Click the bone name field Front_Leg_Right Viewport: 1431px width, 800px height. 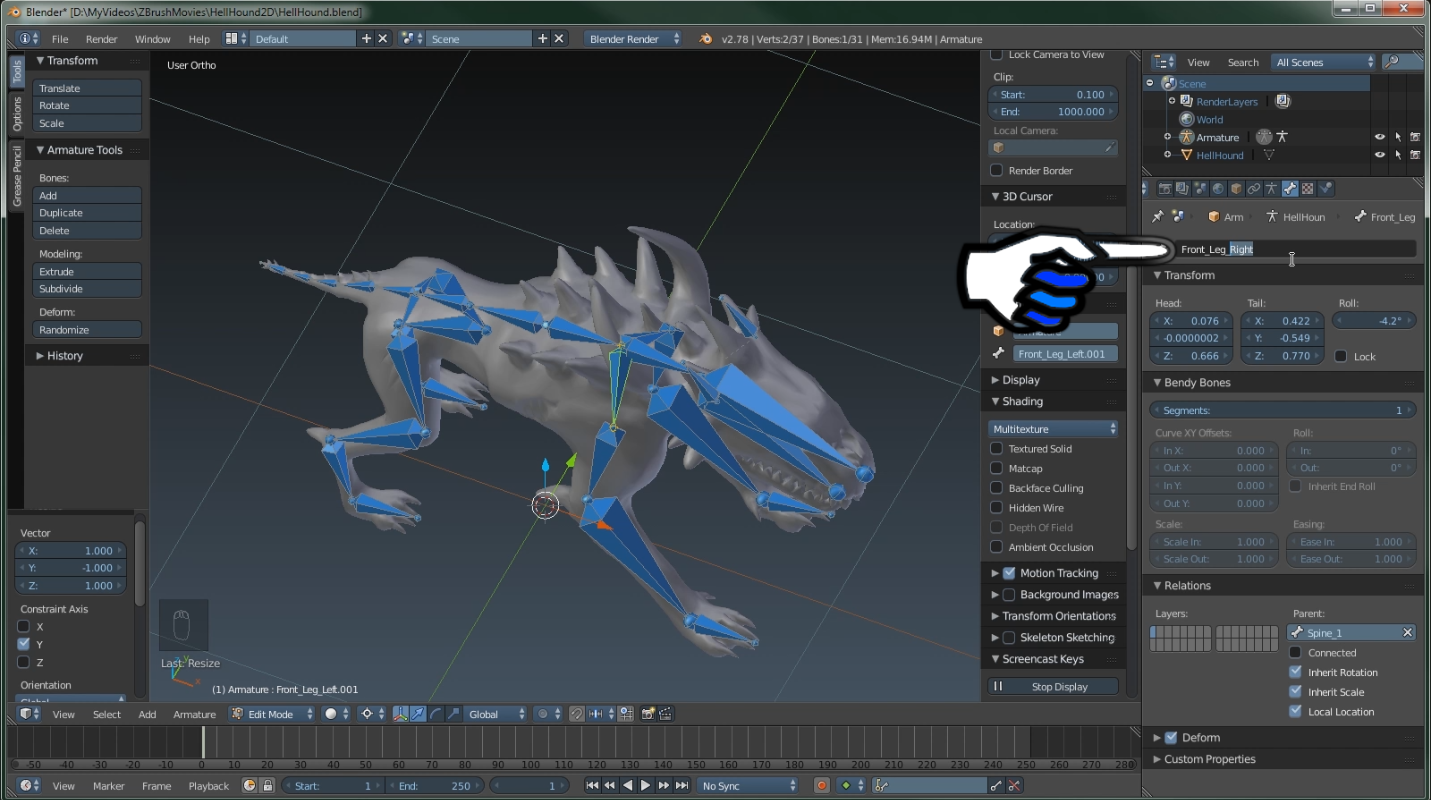click(1285, 249)
